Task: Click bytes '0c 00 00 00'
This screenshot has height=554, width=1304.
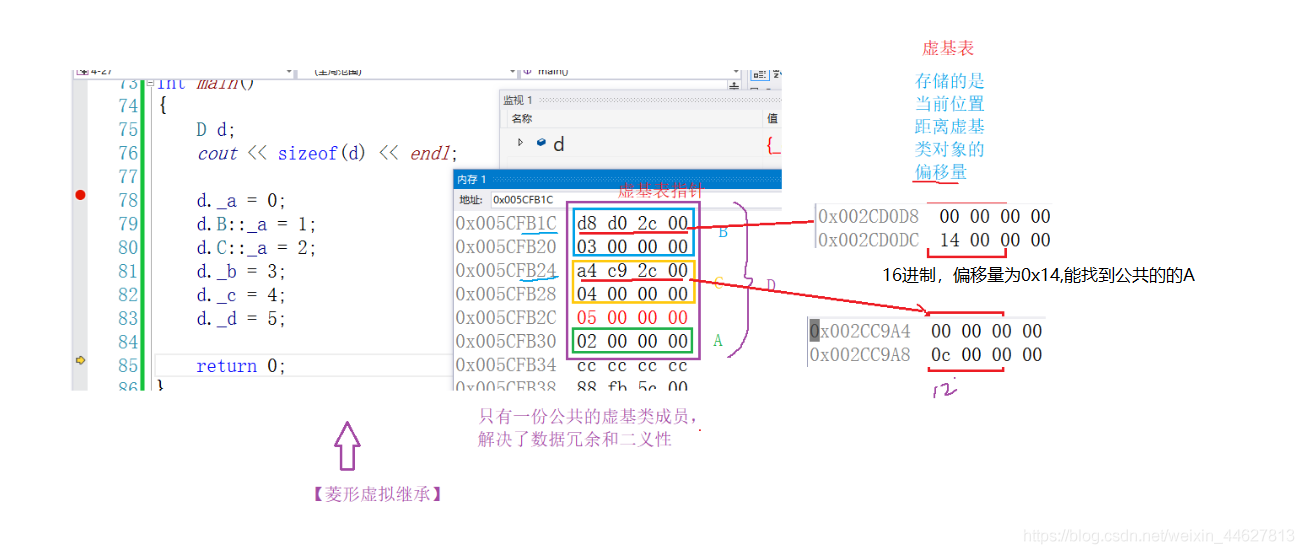Action: (x=986, y=355)
